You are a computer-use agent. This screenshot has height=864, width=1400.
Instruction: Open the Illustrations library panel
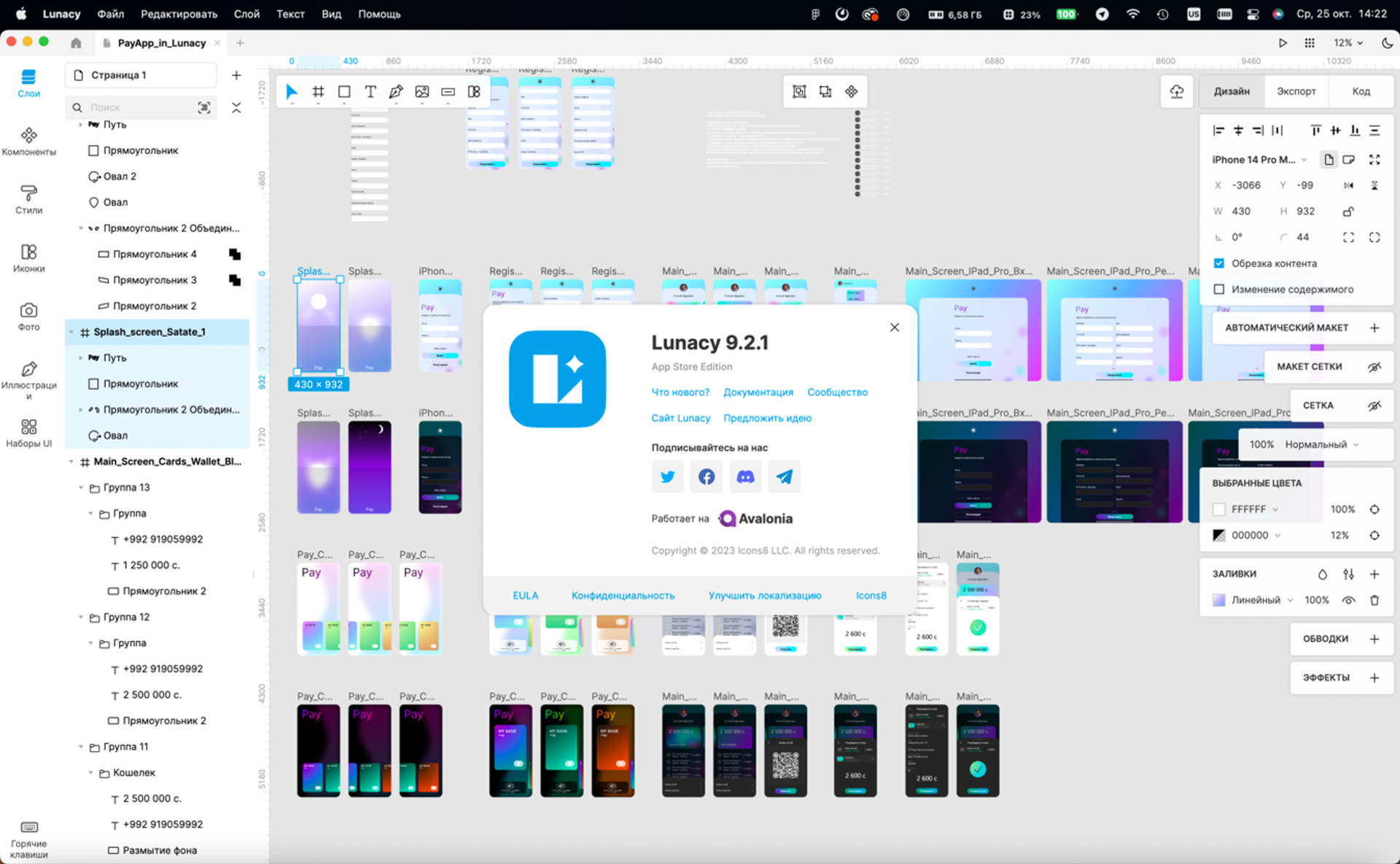pos(28,380)
